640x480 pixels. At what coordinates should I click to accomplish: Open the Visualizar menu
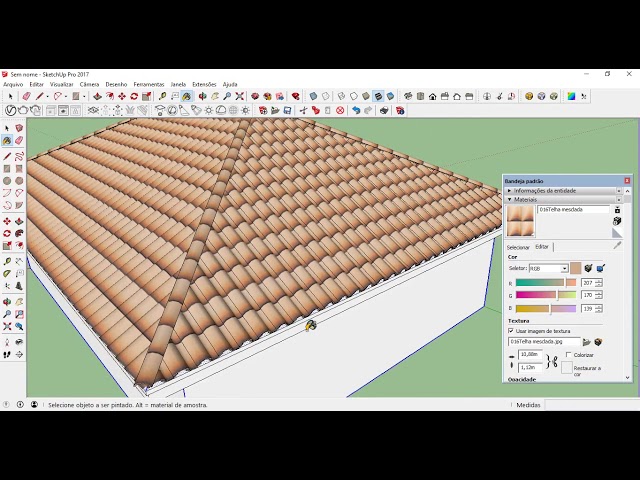pyautogui.click(x=62, y=84)
